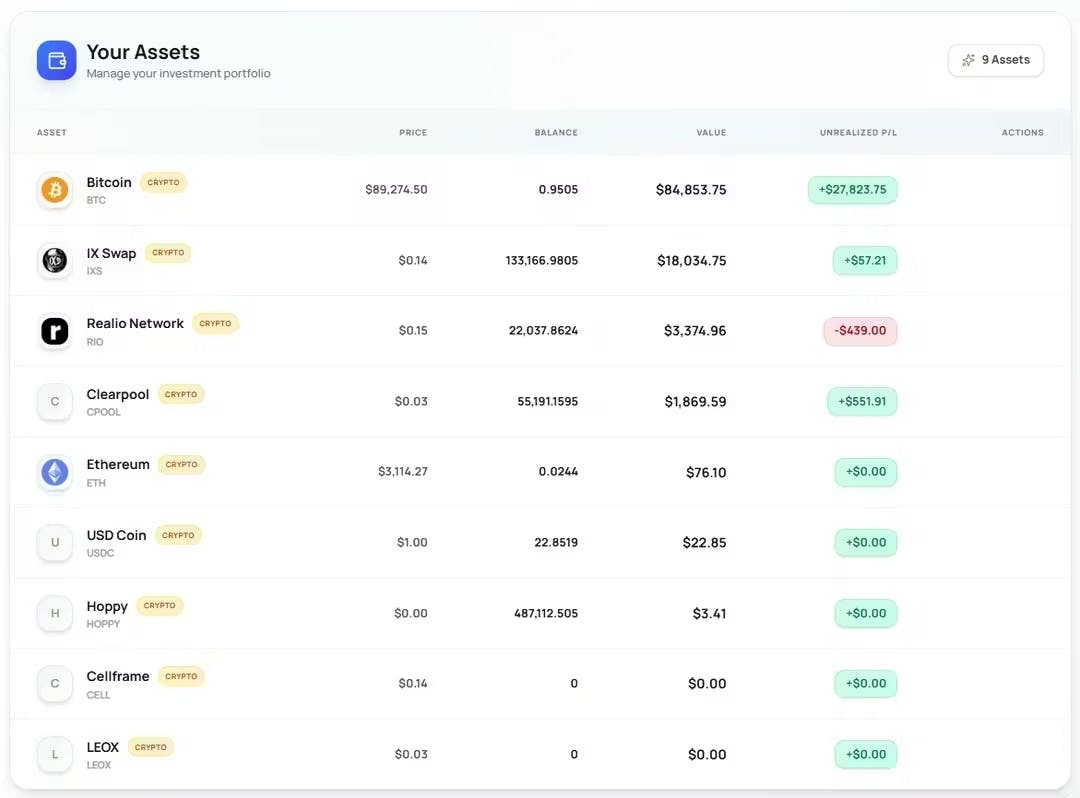Click the Clearpool value $1,869.59
1080x798 pixels.
(696, 402)
